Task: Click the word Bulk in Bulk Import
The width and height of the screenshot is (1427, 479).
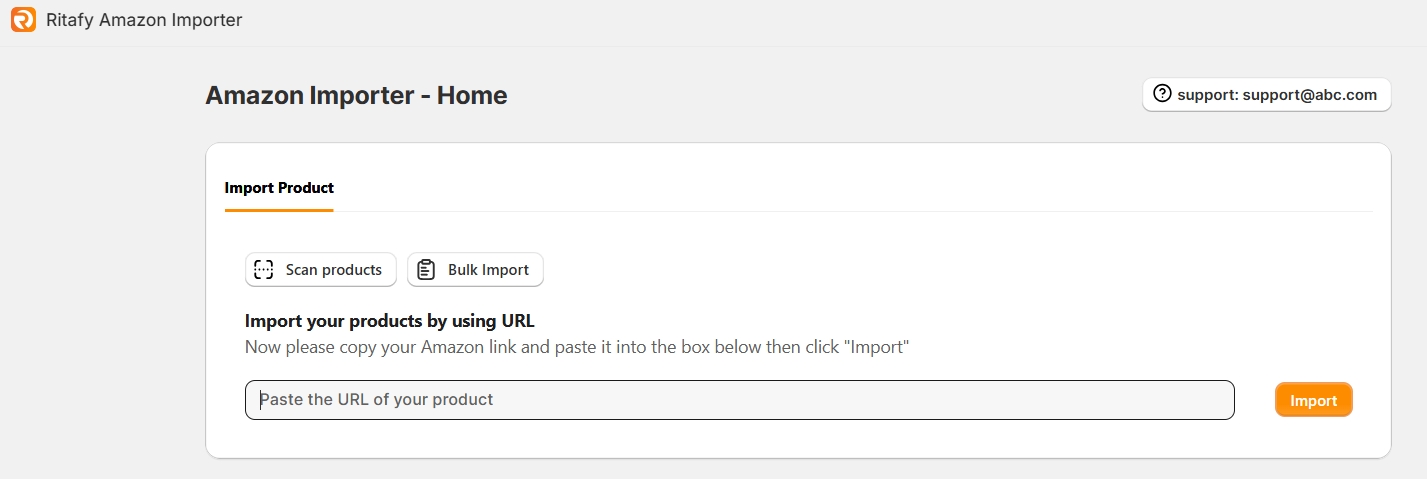Action: tap(464, 270)
